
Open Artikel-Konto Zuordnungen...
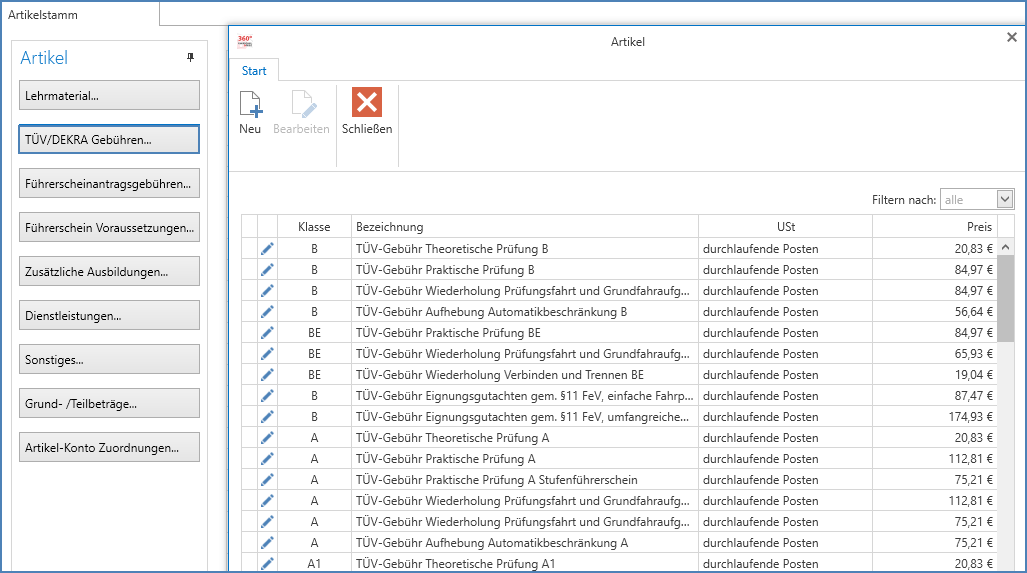point(109,447)
